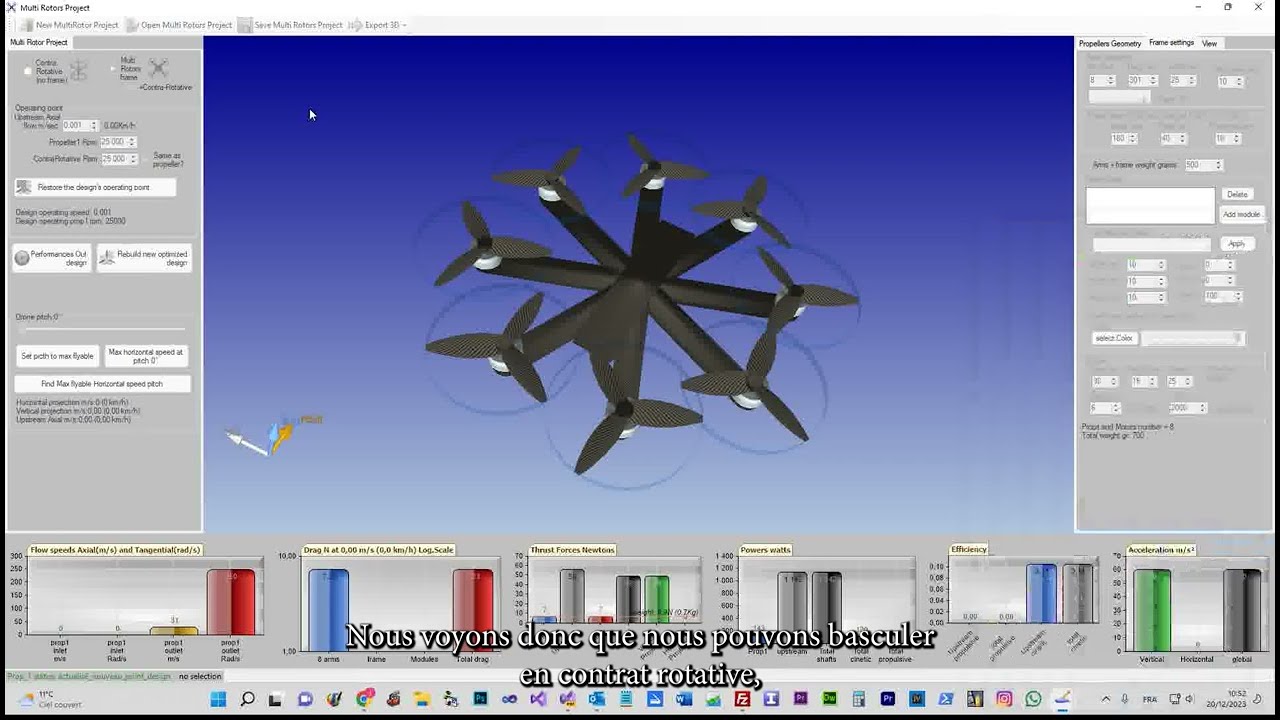The height and width of the screenshot is (720, 1280).
Task: Save Multi Rotors Project via toolbar
Action: [291, 25]
